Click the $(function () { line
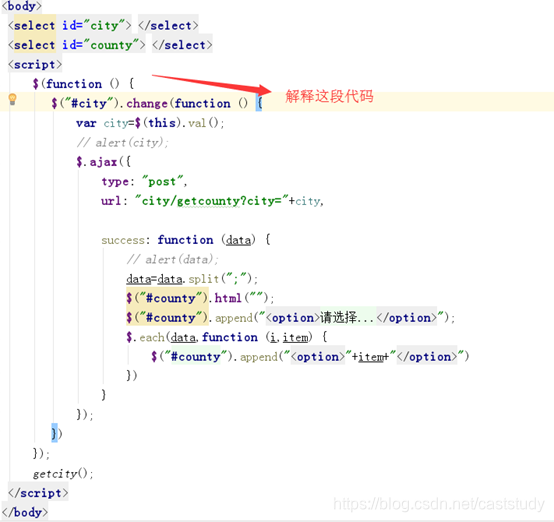Screen dimensions: 554x522 [83, 84]
